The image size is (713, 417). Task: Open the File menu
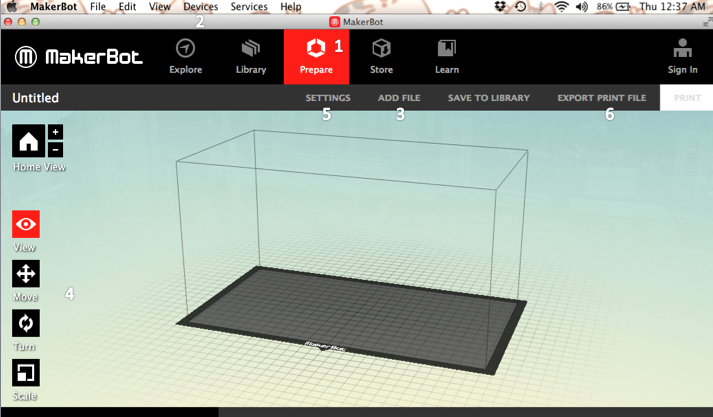98,7
